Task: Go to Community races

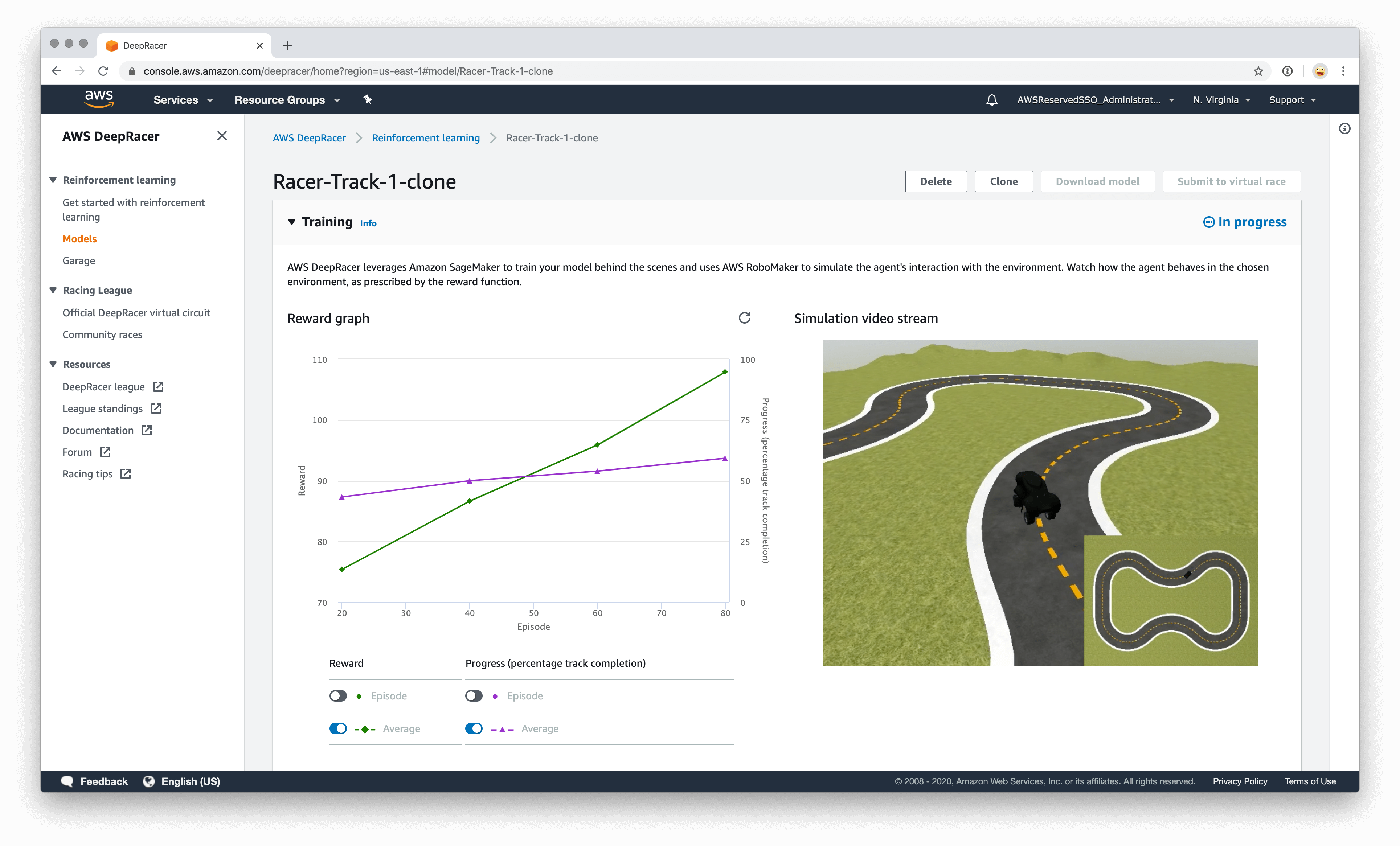Action: pos(102,334)
